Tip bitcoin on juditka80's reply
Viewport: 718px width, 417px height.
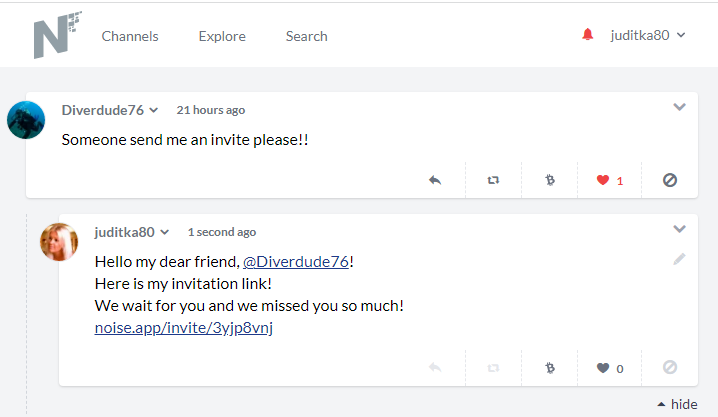point(550,368)
